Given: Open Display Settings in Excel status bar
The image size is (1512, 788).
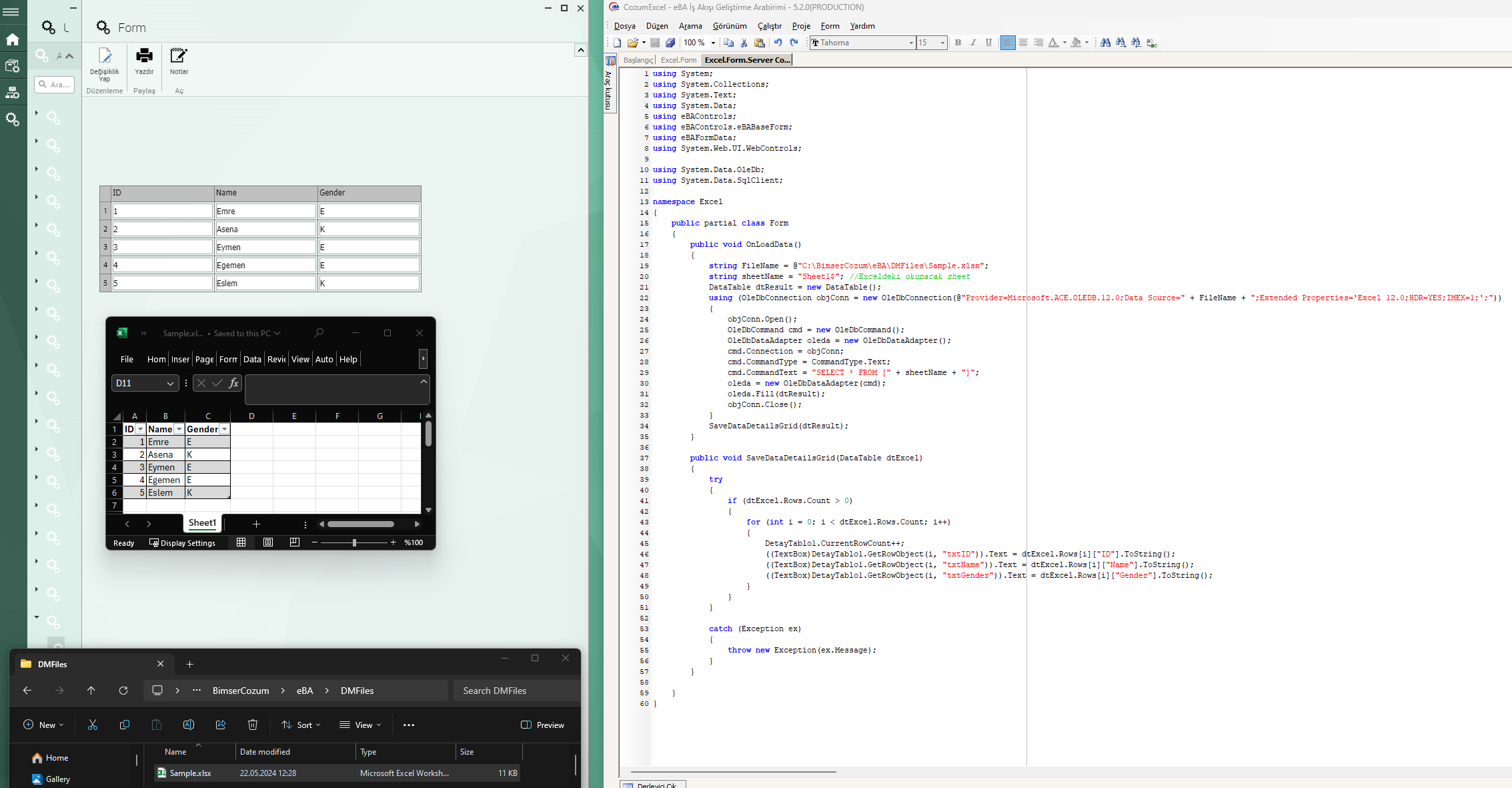Looking at the screenshot, I should point(183,542).
